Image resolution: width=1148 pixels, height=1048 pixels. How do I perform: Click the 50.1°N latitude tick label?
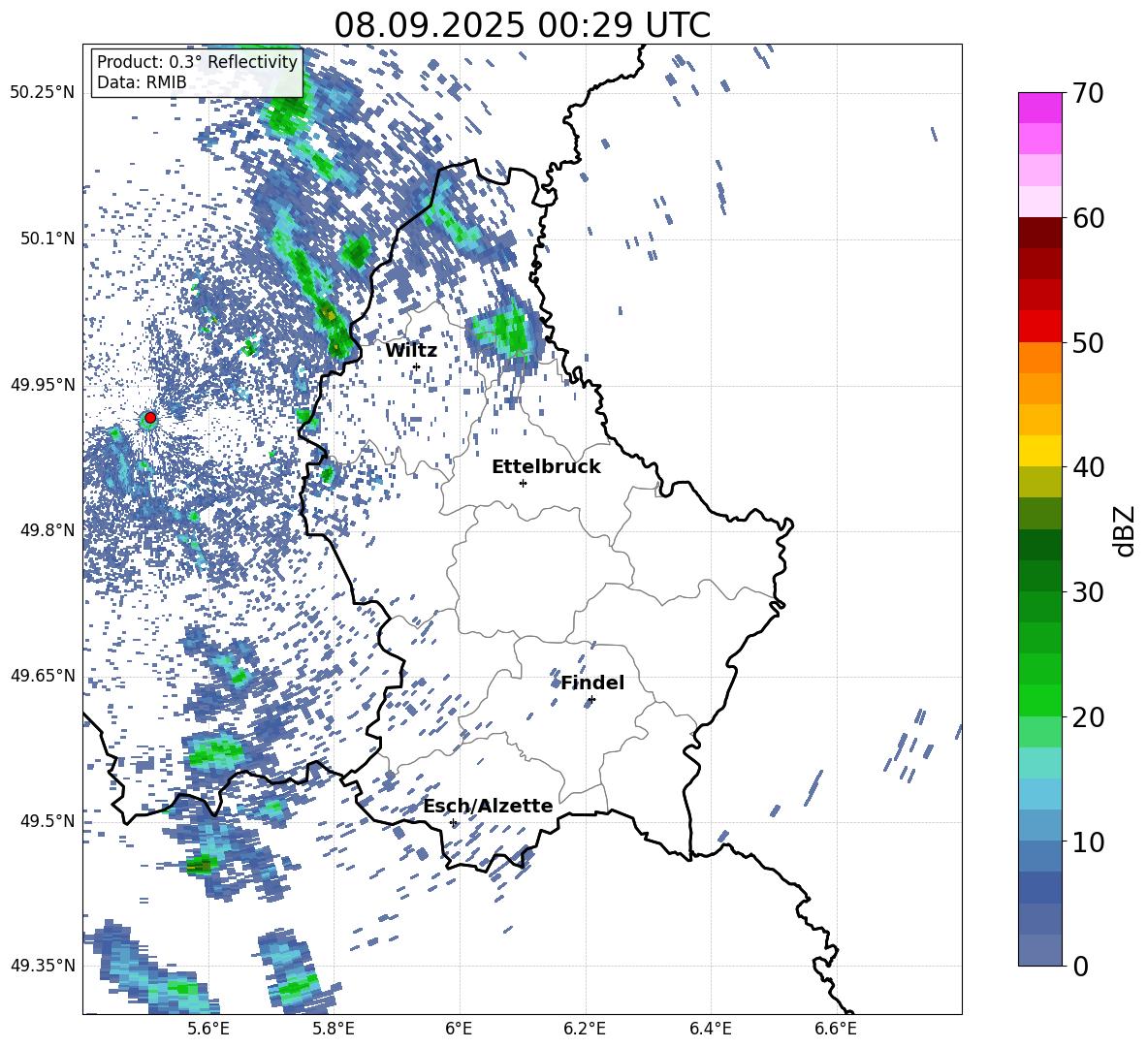click(48, 238)
